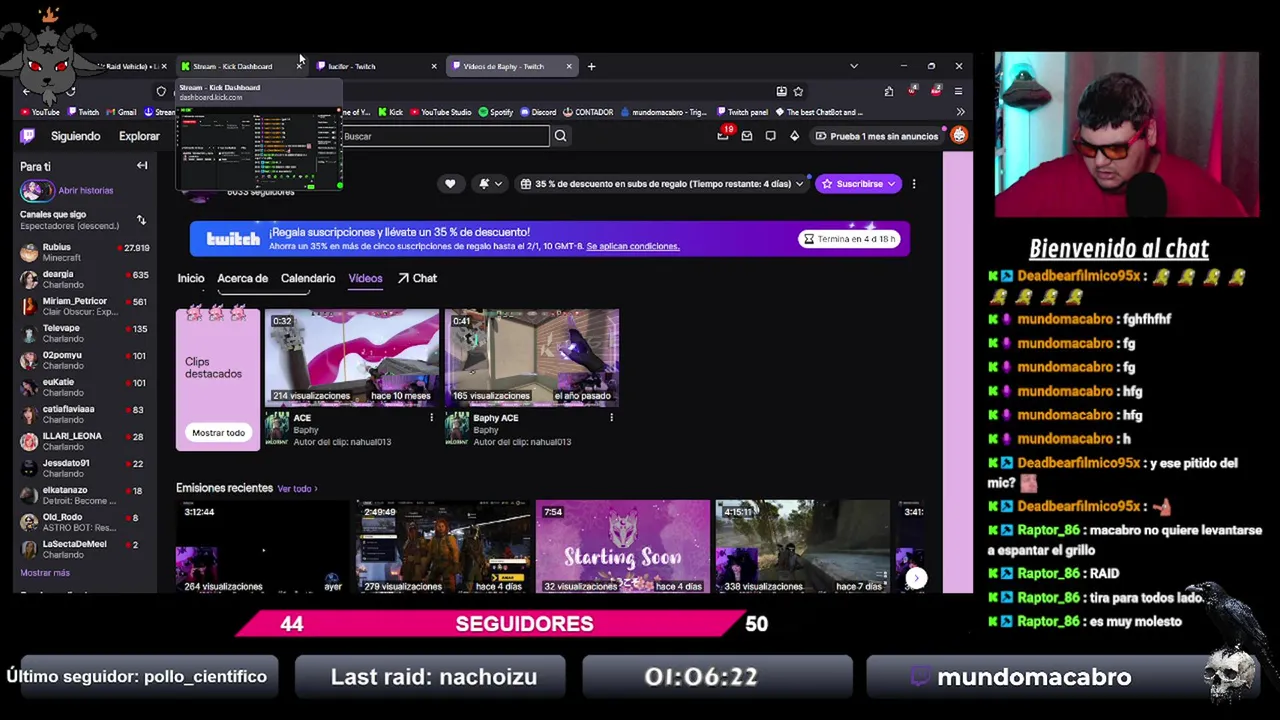
Task: Open channel more options three-dot menu
Action: click(914, 184)
